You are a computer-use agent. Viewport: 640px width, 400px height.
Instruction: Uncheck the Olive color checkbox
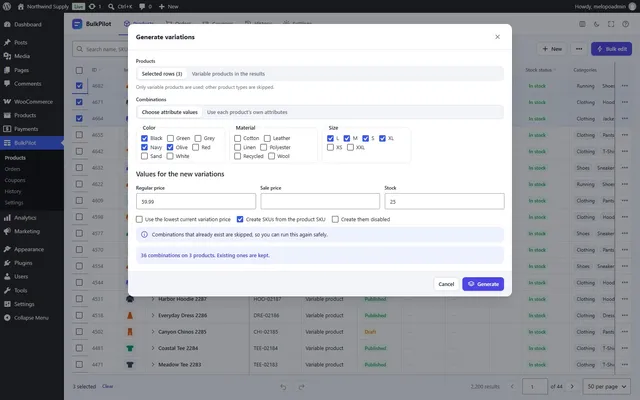170,147
